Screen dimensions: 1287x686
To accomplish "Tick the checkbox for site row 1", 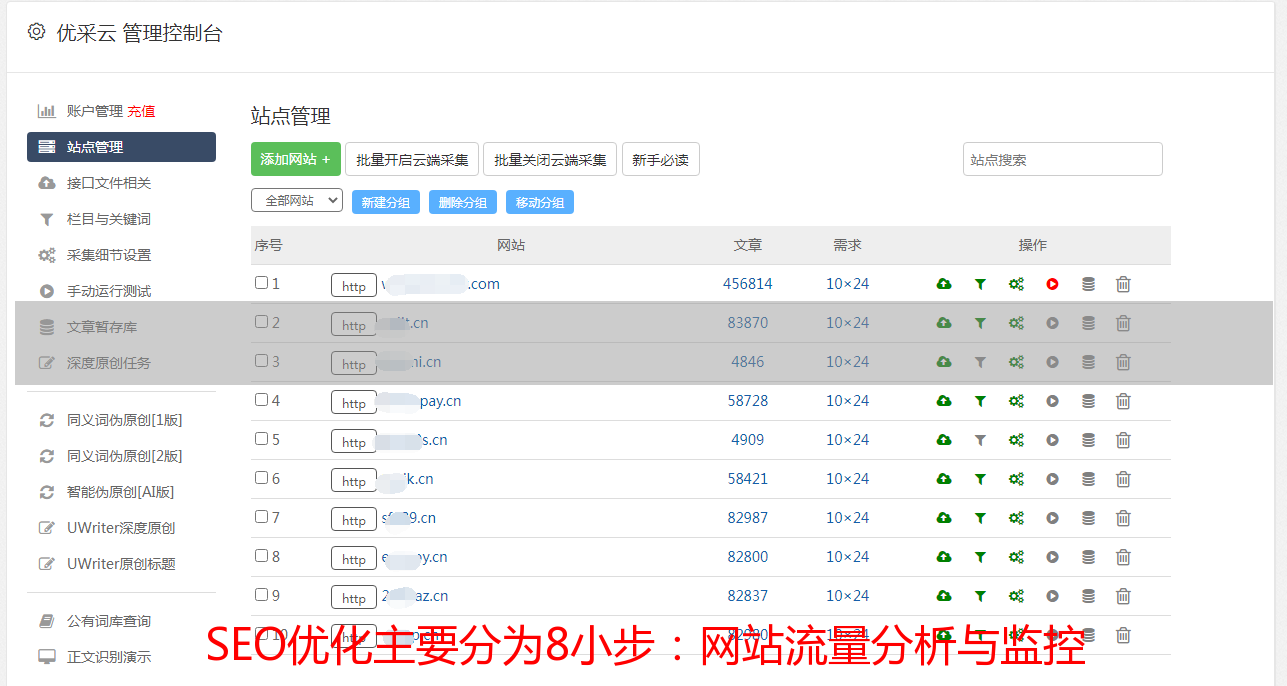I will point(261,283).
